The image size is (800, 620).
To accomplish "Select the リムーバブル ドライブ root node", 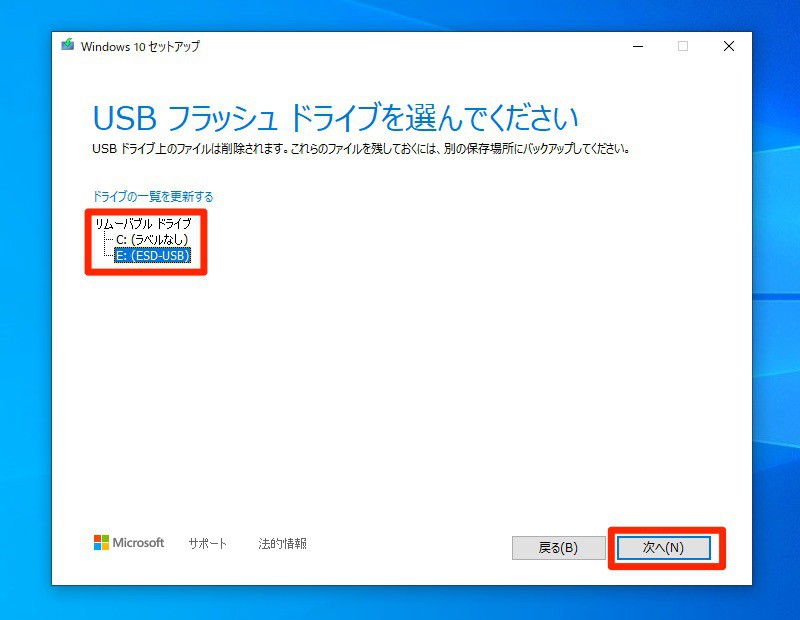I will (143, 224).
